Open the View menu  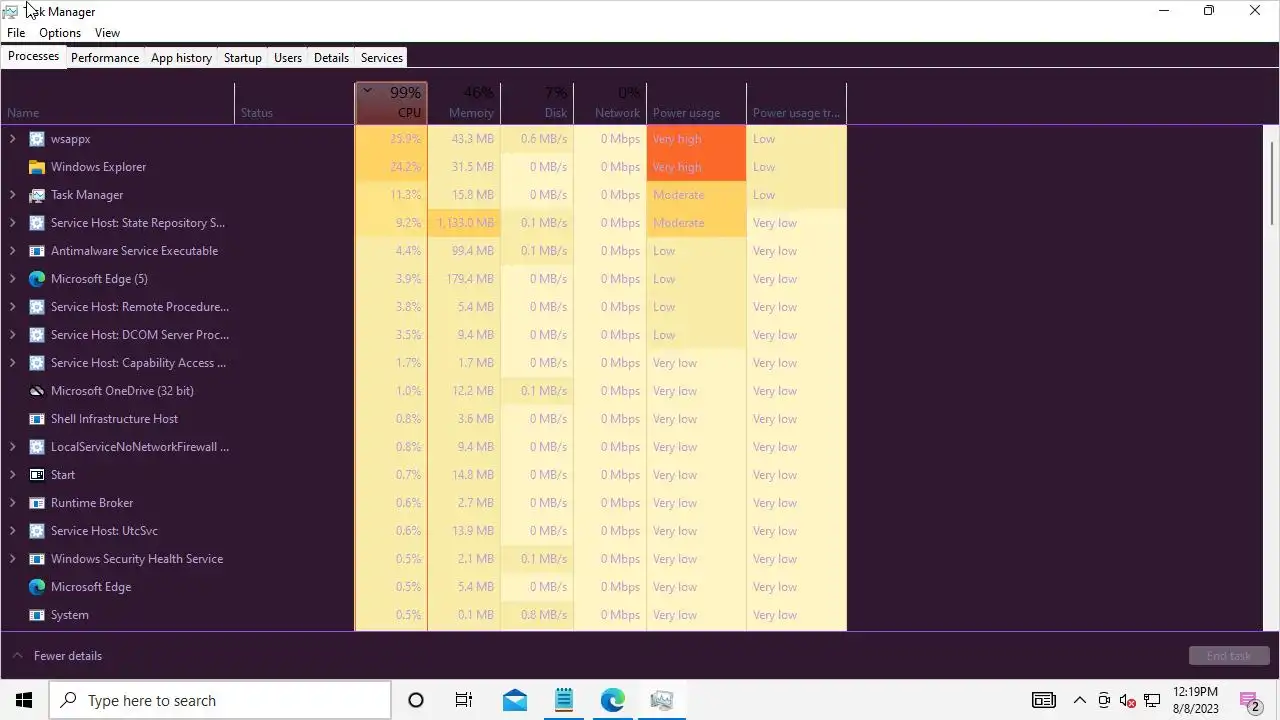pyautogui.click(x=107, y=33)
